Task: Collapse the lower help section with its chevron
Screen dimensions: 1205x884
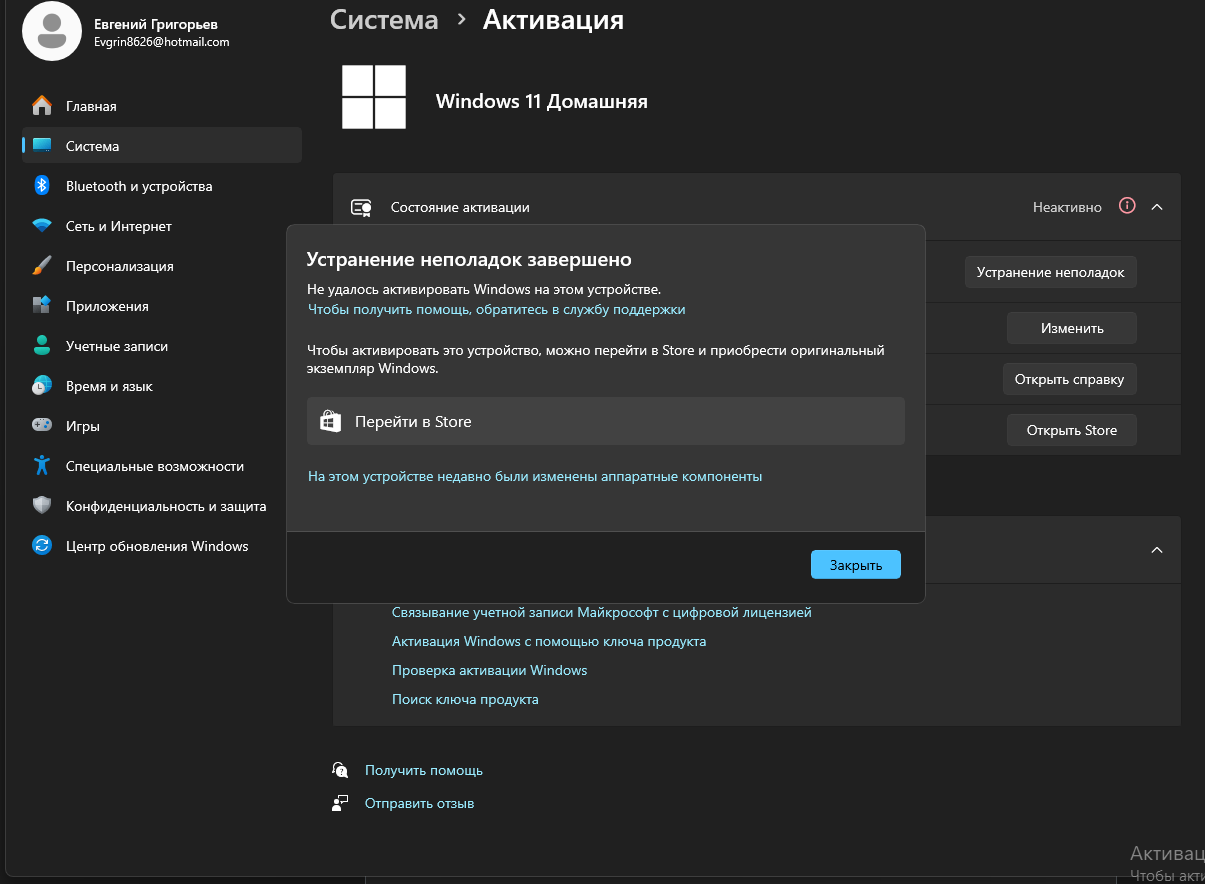Action: pos(1157,550)
